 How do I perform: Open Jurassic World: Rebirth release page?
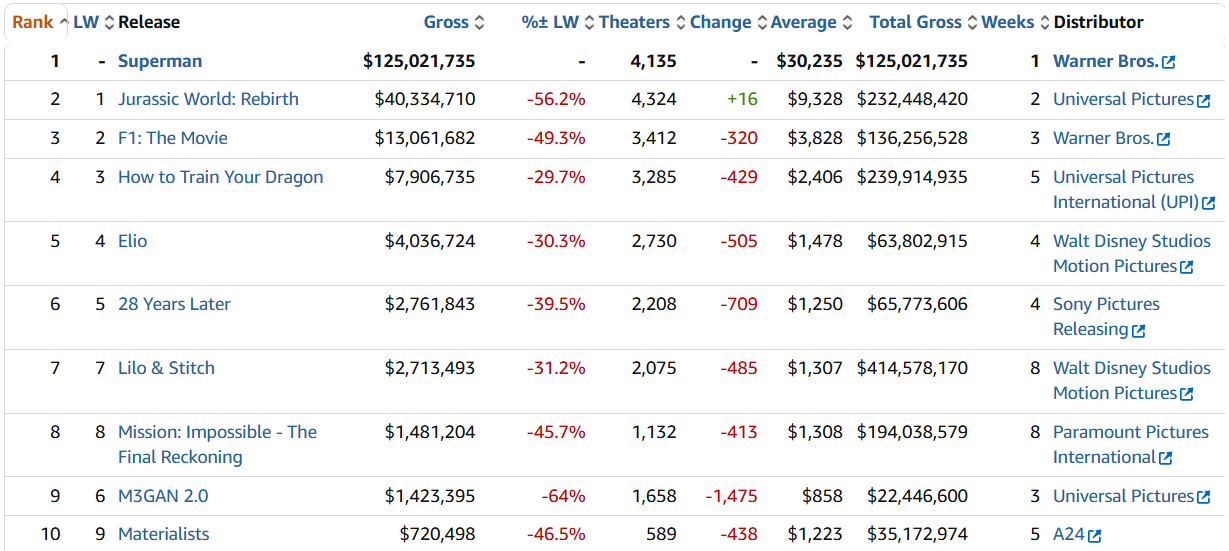tap(208, 99)
